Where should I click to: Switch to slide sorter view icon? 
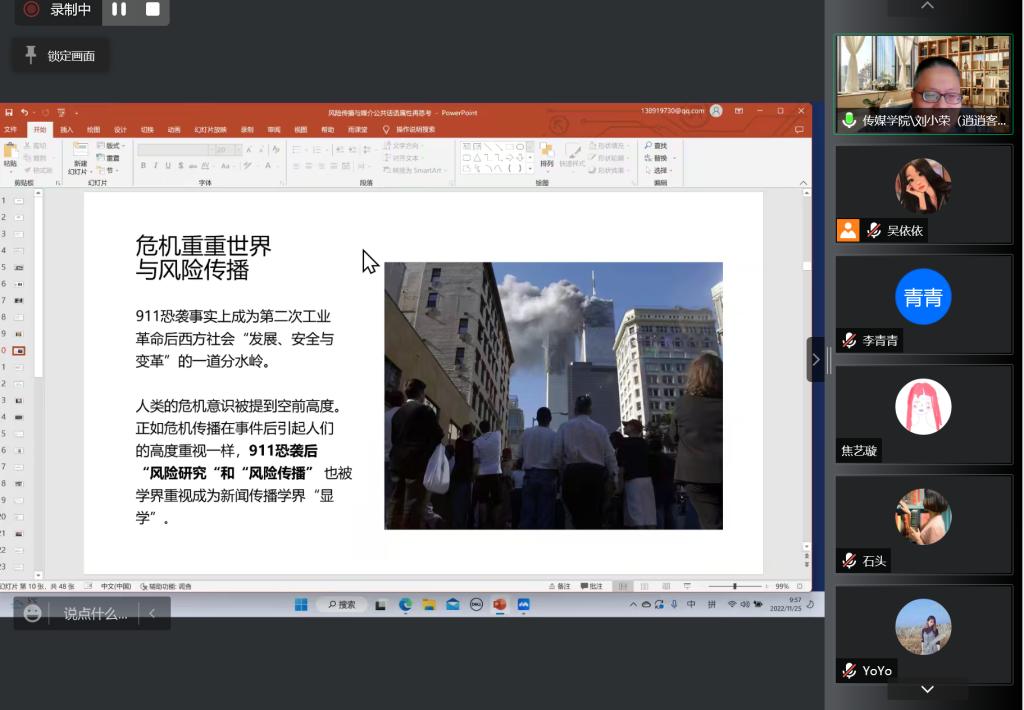click(645, 587)
